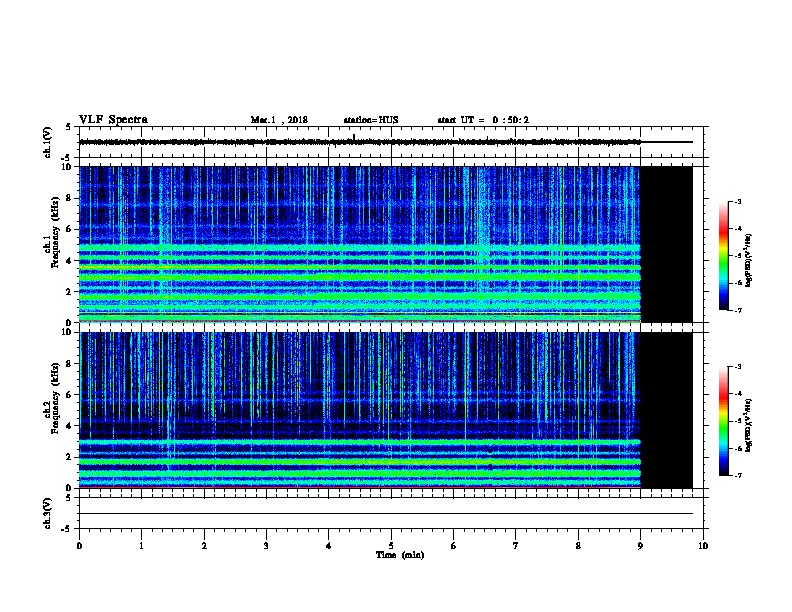Click the time axis tick label '3'
This screenshot has width=792, height=612.
266,546
